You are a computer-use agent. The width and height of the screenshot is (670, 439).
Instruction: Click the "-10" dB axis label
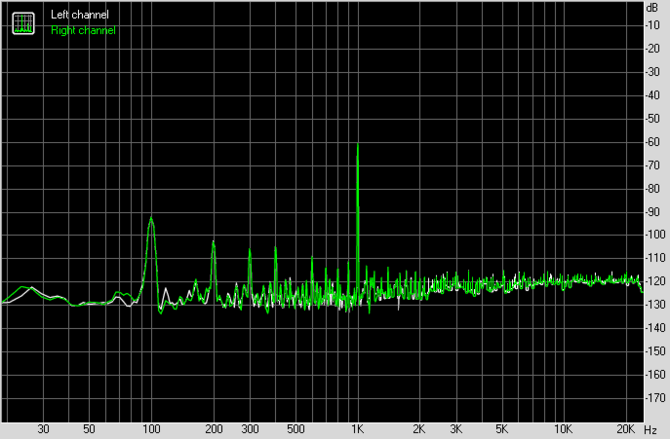654,25
